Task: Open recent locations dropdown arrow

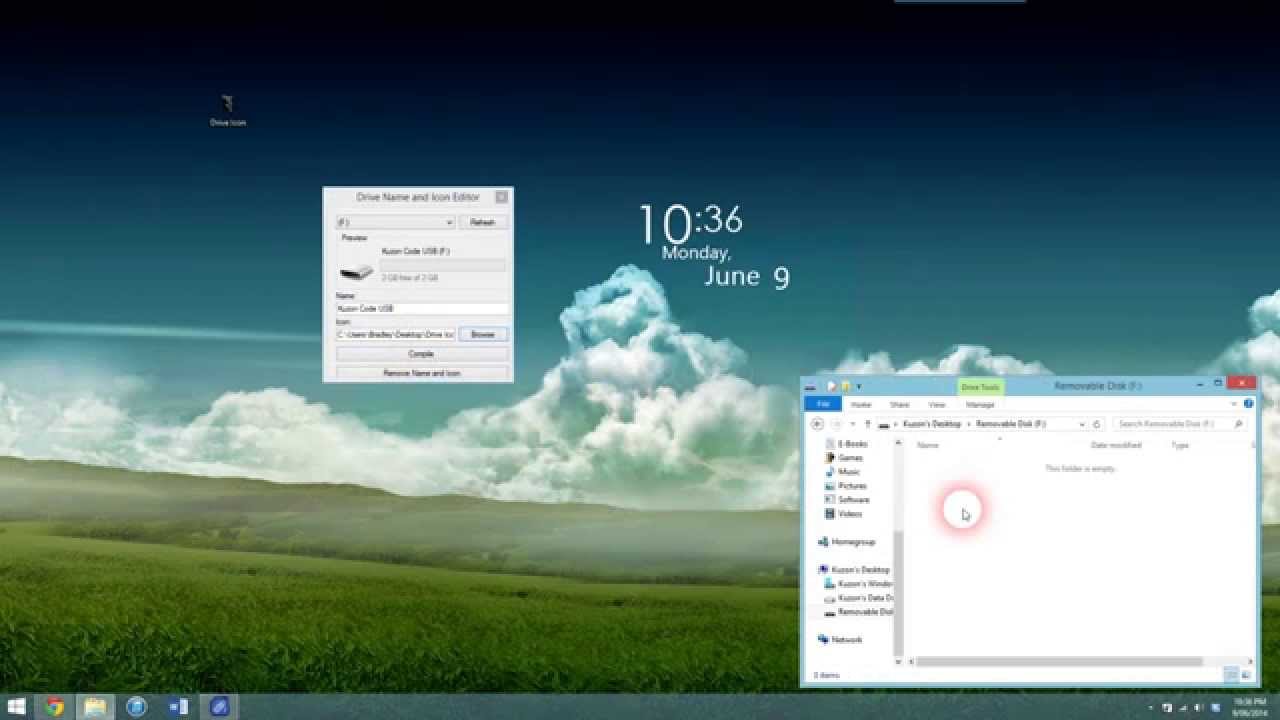Action: point(852,424)
